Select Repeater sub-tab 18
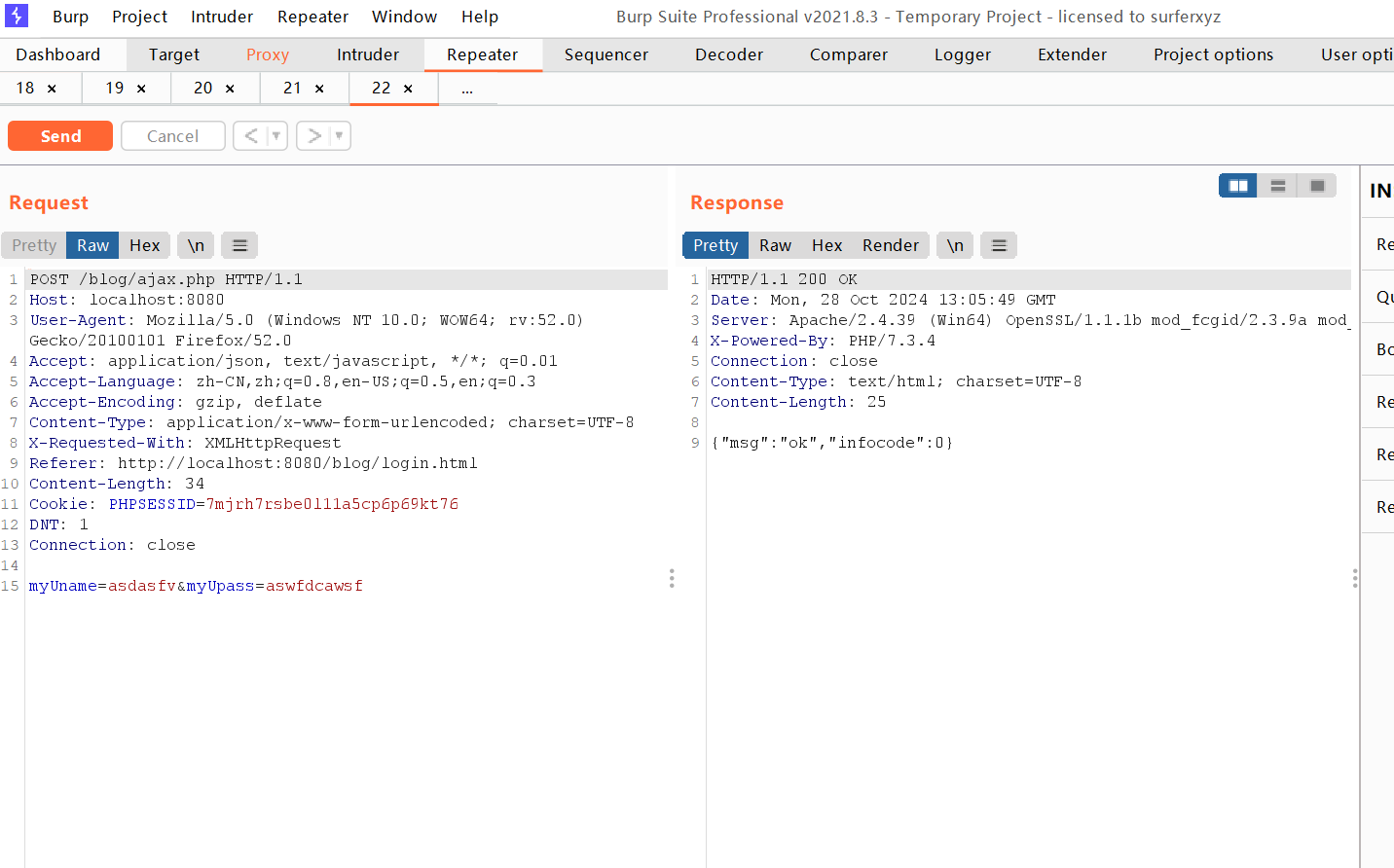The width and height of the screenshot is (1394, 868). (x=25, y=89)
